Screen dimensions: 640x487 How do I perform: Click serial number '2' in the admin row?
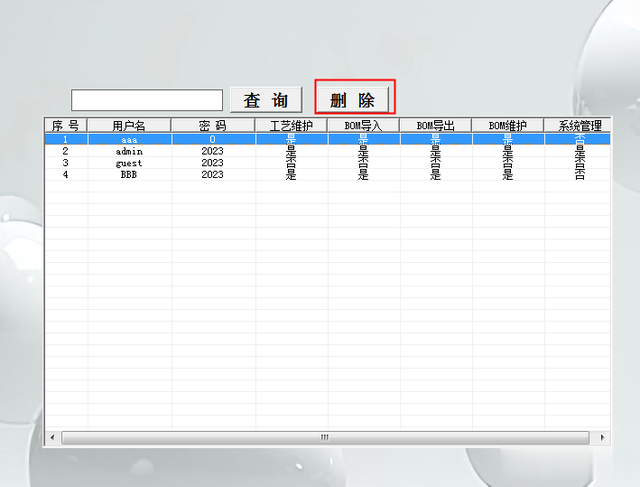pyautogui.click(x=65, y=151)
